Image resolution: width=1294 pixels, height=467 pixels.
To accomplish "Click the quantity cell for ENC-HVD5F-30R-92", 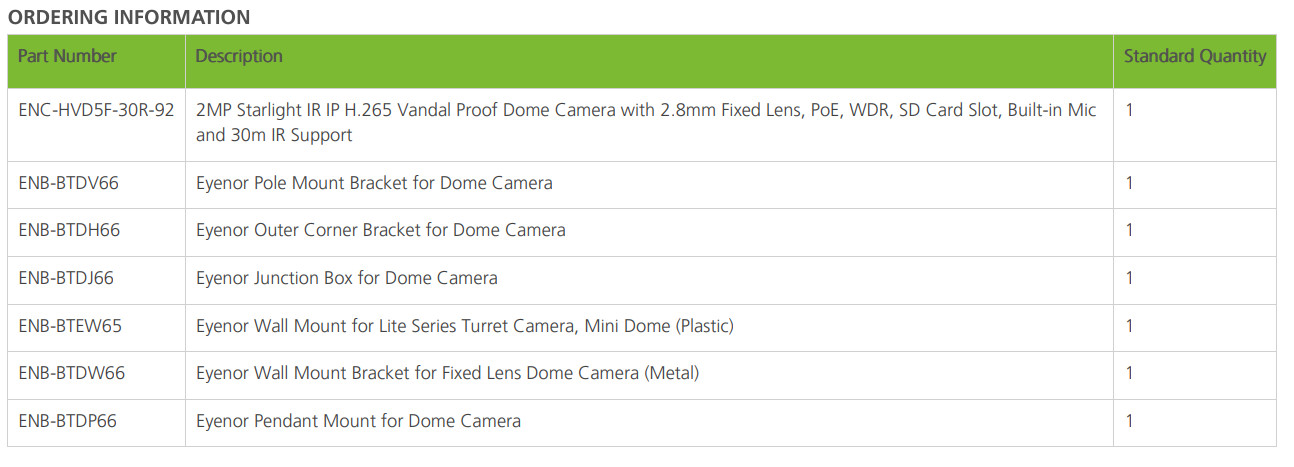I will pyautogui.click(x=1130, y=110).
